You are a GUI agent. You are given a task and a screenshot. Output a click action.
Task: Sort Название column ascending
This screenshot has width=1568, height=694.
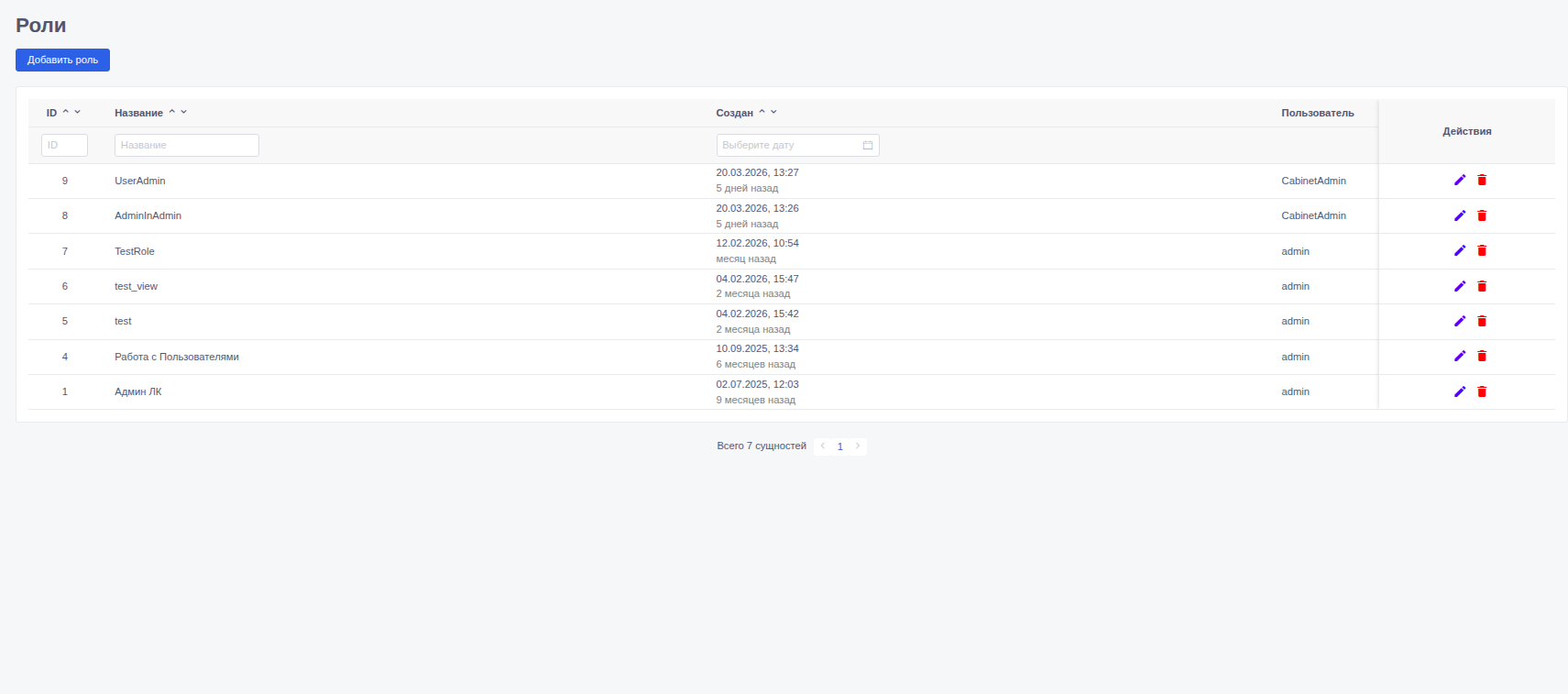pyautogui.click(x=172, y=112)
